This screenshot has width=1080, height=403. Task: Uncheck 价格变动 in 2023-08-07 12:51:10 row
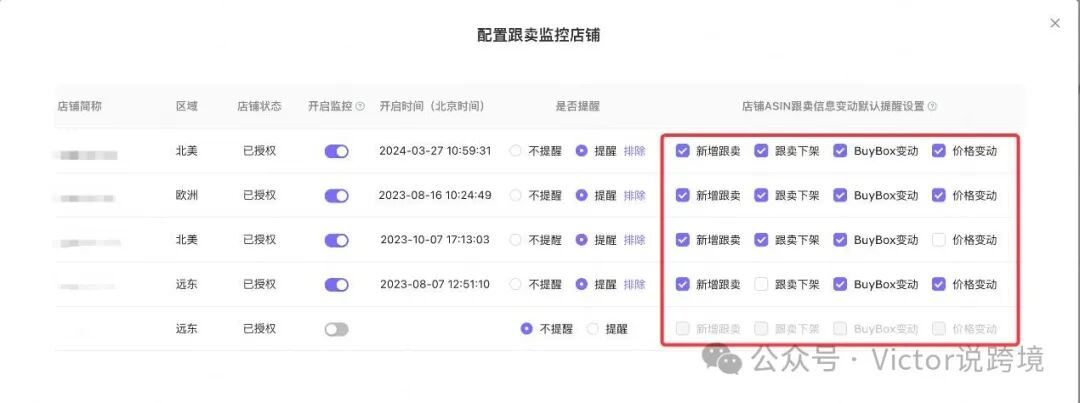pos(939,284)
